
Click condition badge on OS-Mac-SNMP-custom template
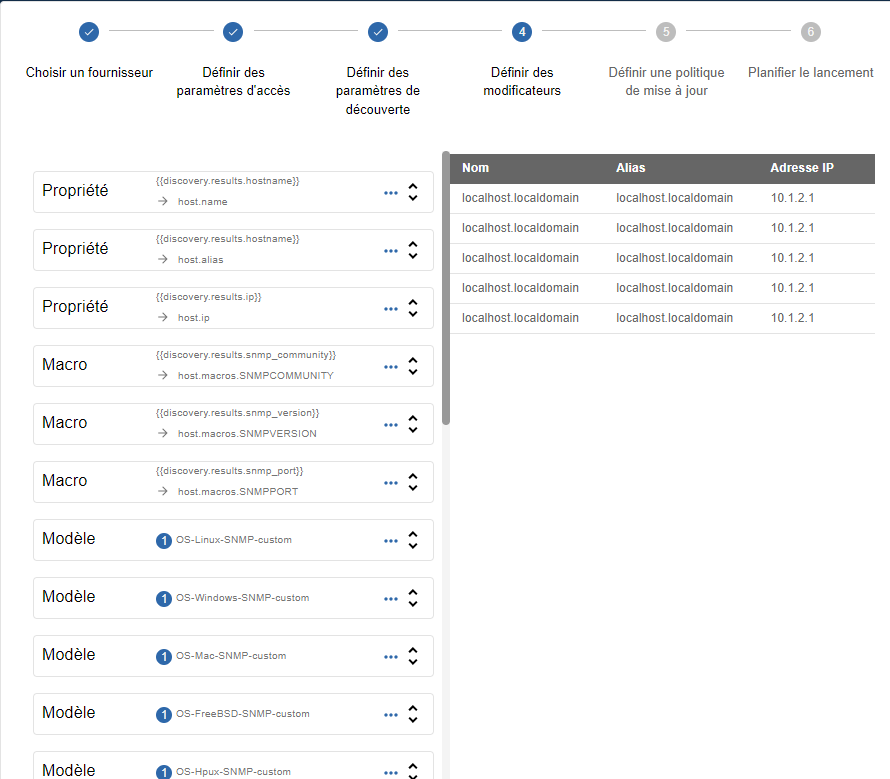pos(164,657)
